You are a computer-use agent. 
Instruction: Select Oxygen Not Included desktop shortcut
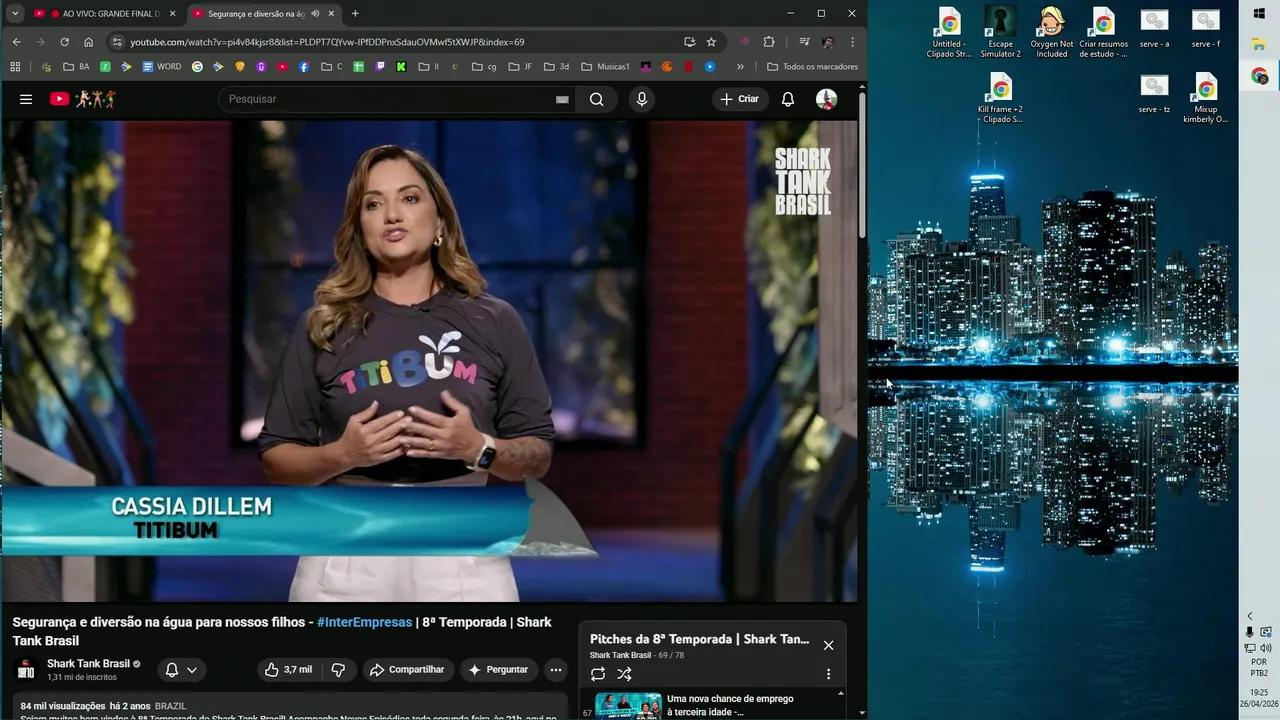(x=1052, y=32)
